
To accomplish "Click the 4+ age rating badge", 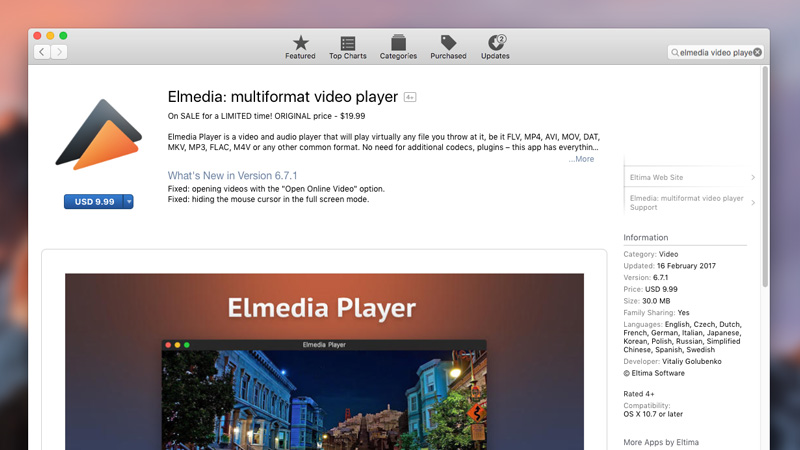I will (410, 97).
